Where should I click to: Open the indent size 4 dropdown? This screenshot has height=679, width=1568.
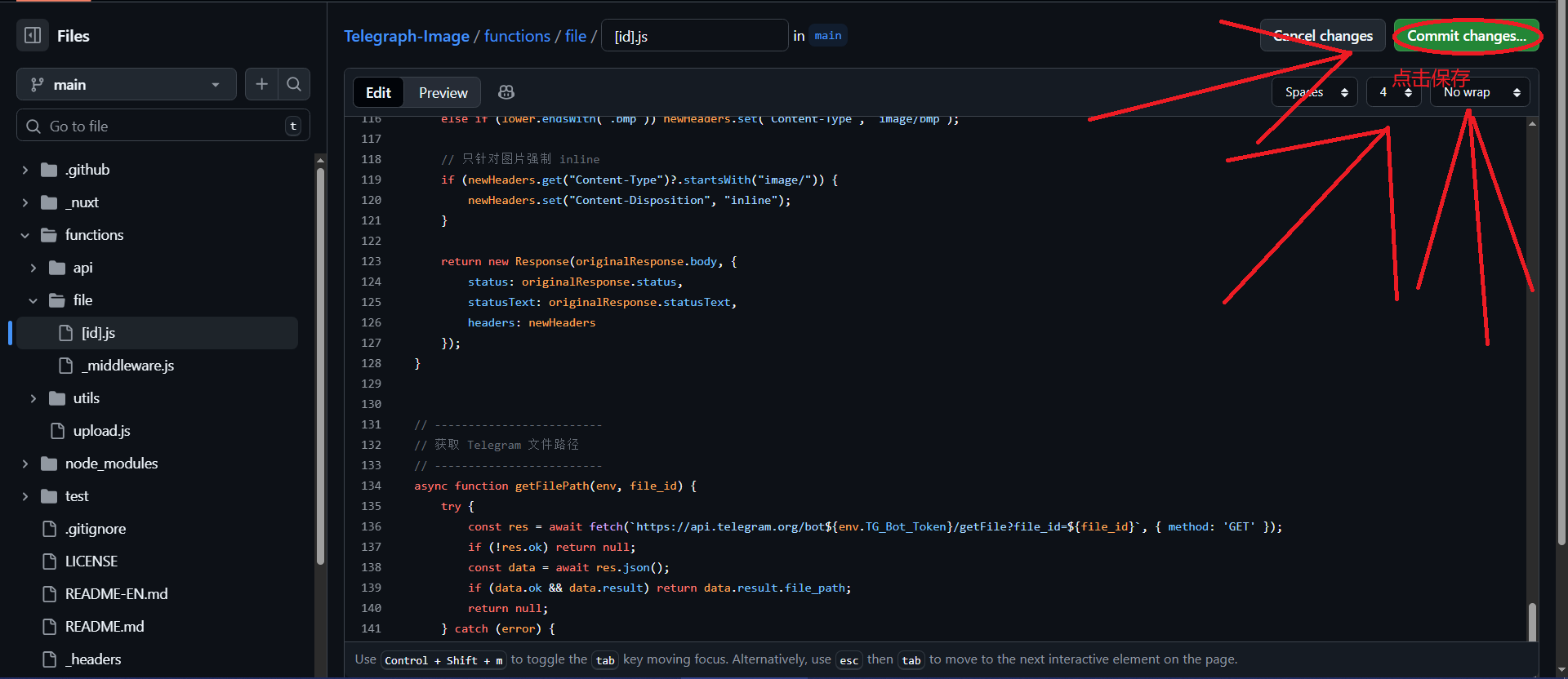[x=1393, y=92]
